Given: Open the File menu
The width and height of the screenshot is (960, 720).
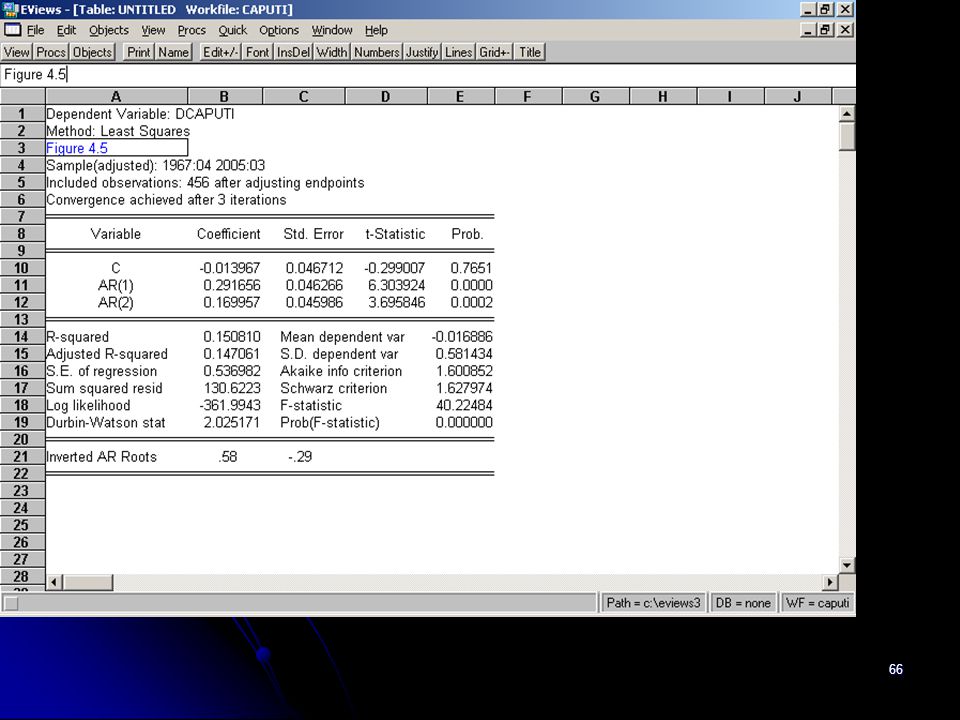Looking at the screenshot, I should (36, 30).
